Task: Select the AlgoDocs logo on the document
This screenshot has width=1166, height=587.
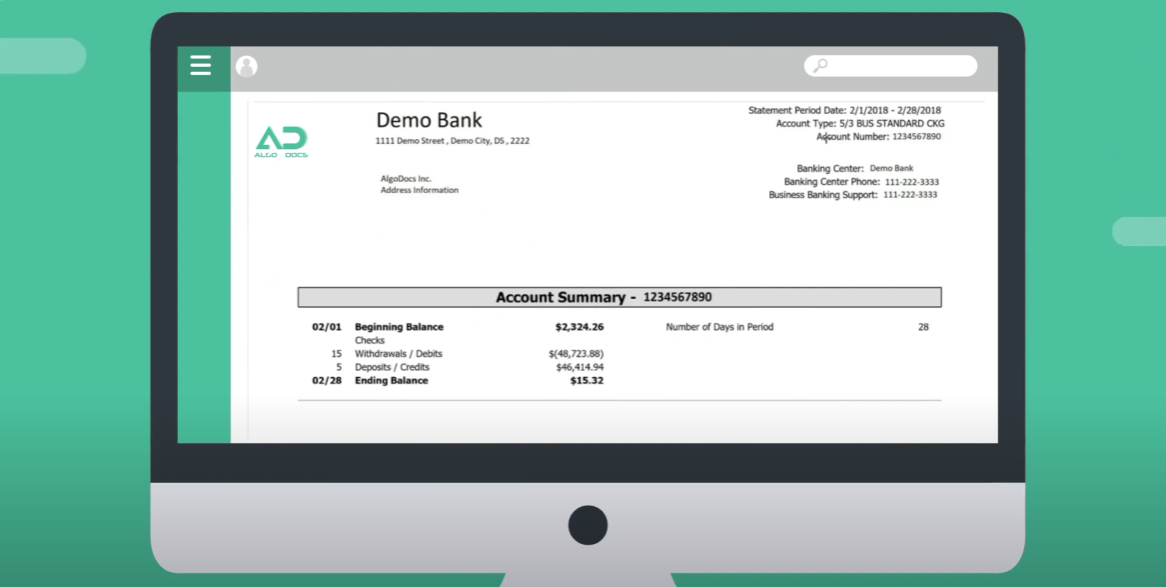Action: (x=281, y=140)
